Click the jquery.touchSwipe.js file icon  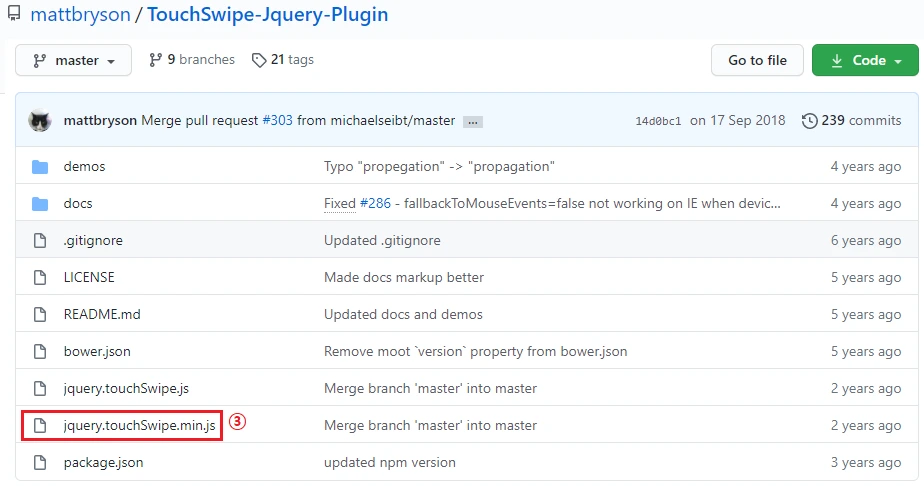click(40, 389)
